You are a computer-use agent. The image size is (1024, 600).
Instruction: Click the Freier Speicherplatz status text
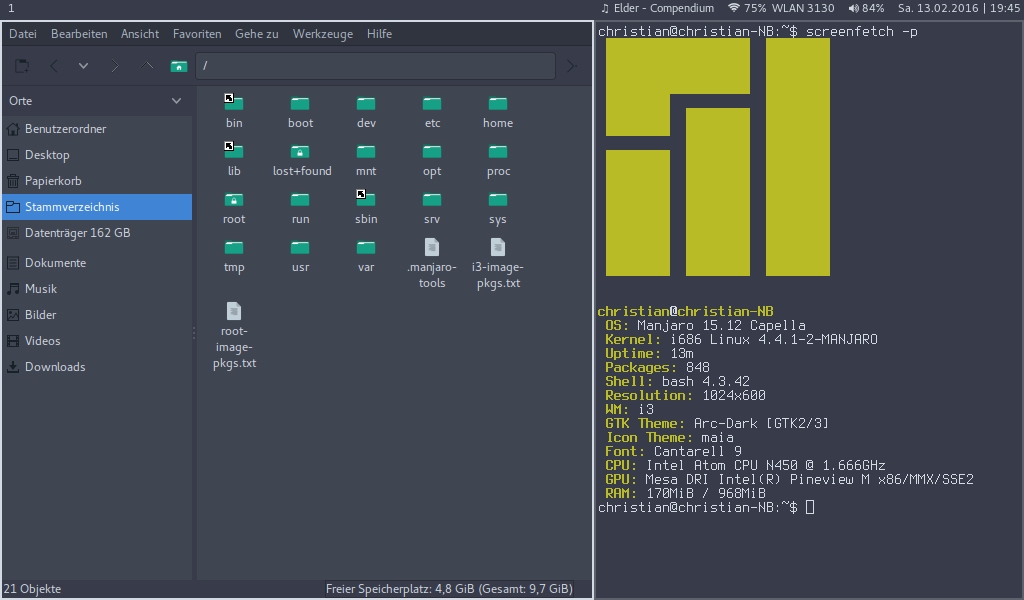click(x=449, y=589)
